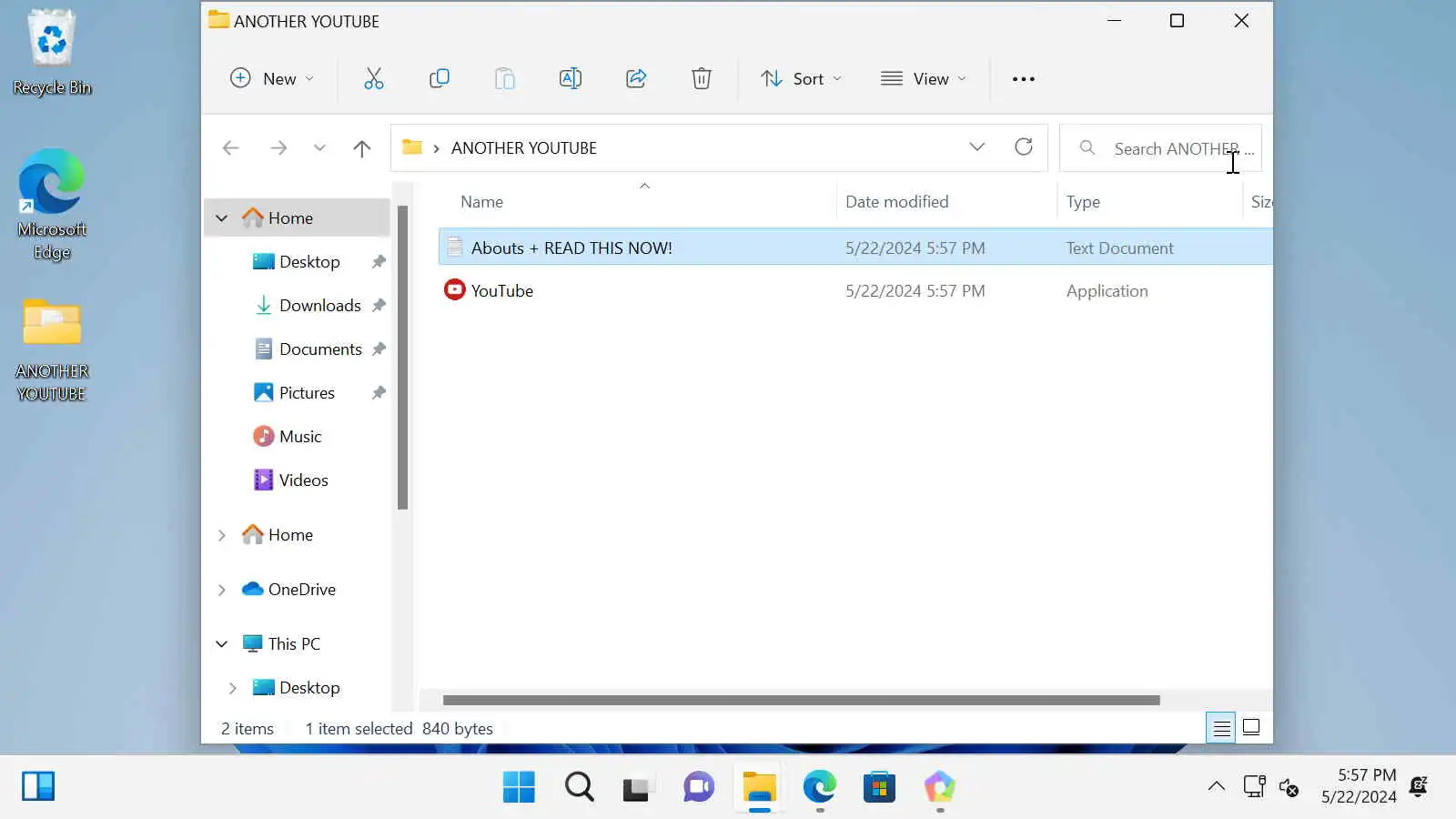Select the ANOTHER YOUTUBE desktop folder
The image size is (1456, 819).
coord(52,350)
